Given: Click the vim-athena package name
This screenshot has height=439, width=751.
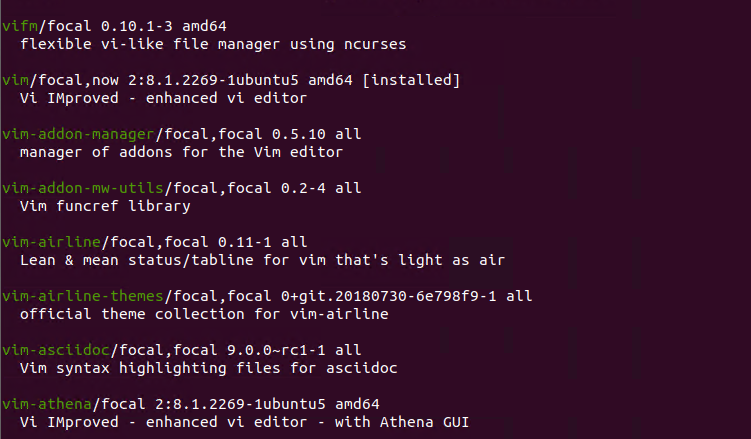Looking at the screenshot, I should [47, 405].
